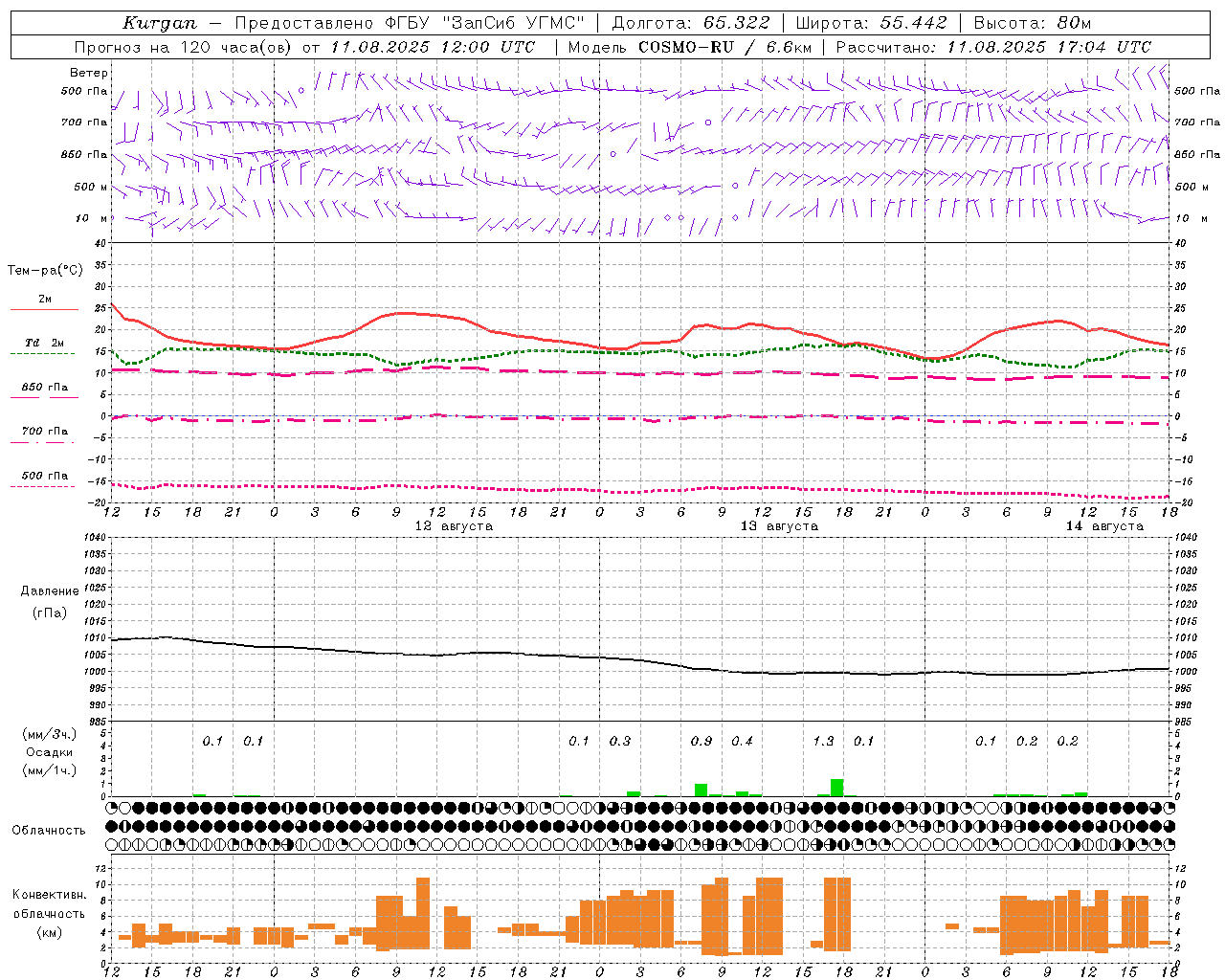
Task: Select the 700 гПа dash-dot temperature legend line
Action: (x=44, y=442)
